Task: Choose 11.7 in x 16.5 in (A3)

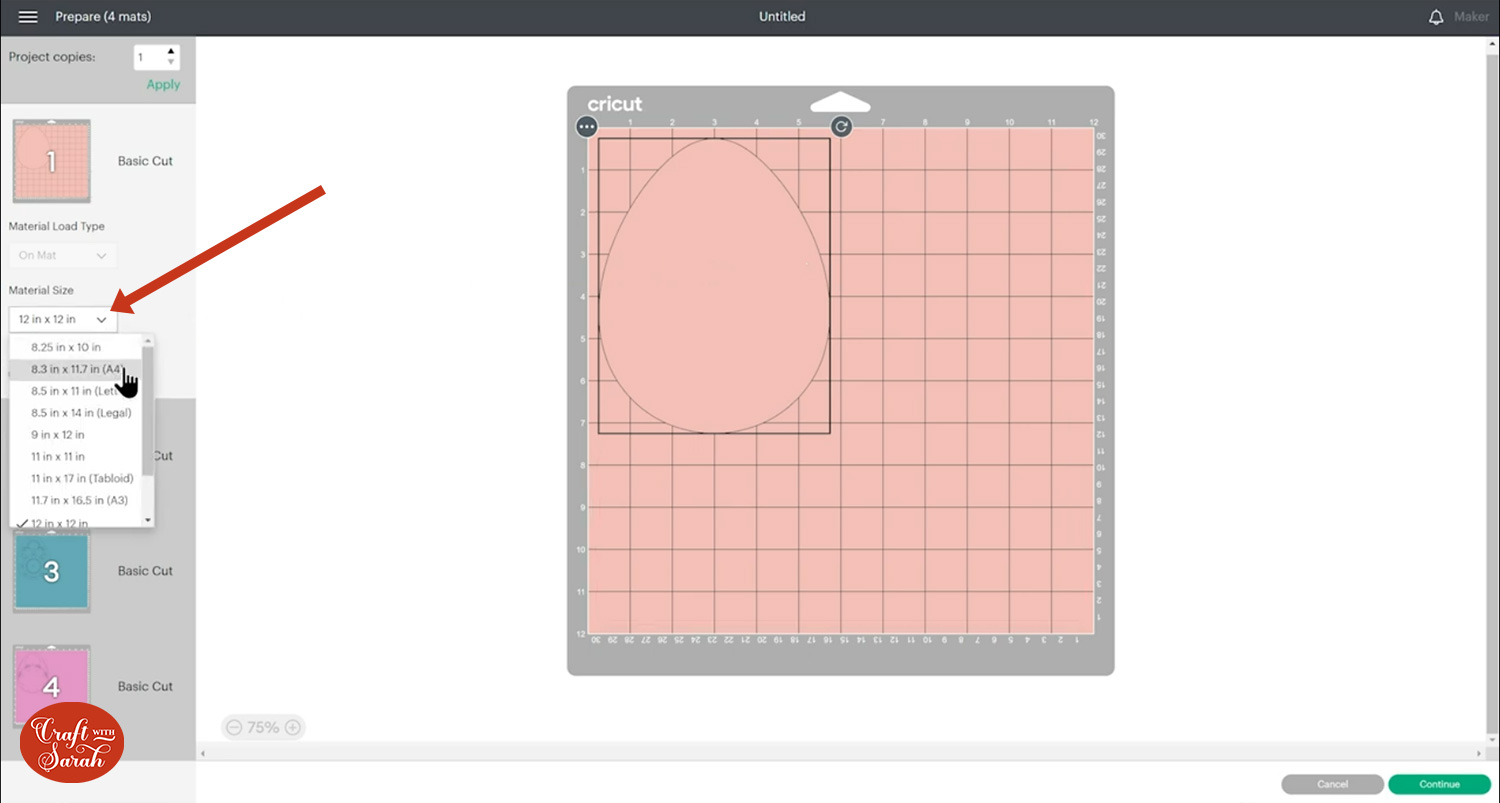Action: [x=76, y=500]
